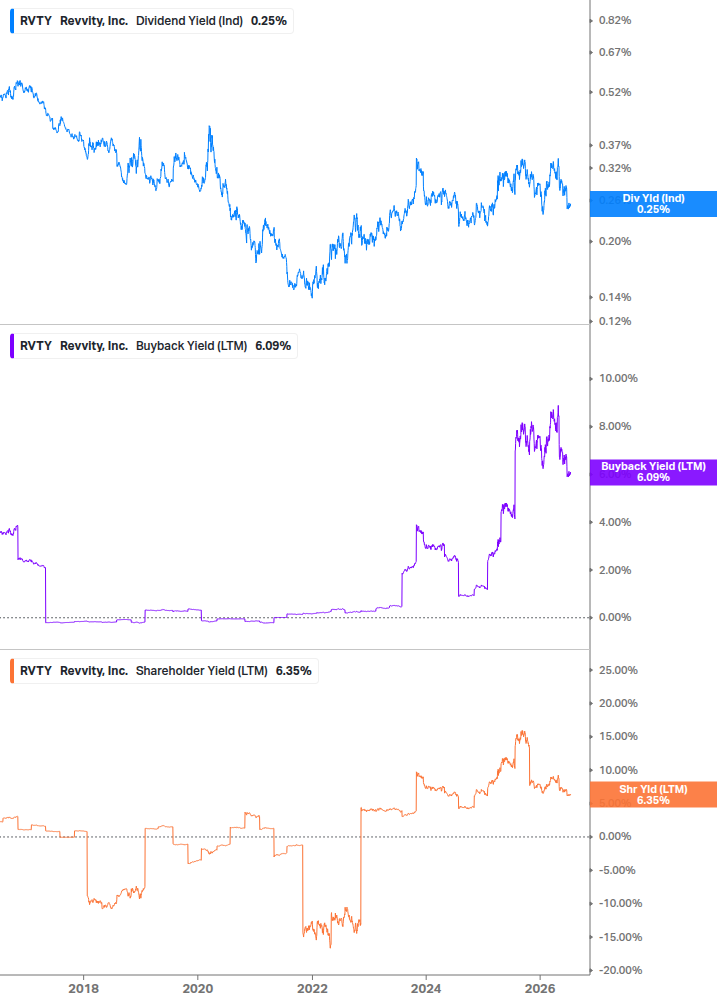
Task: Click orange color bar of Shareholder Yield legend
Action: 12,670
